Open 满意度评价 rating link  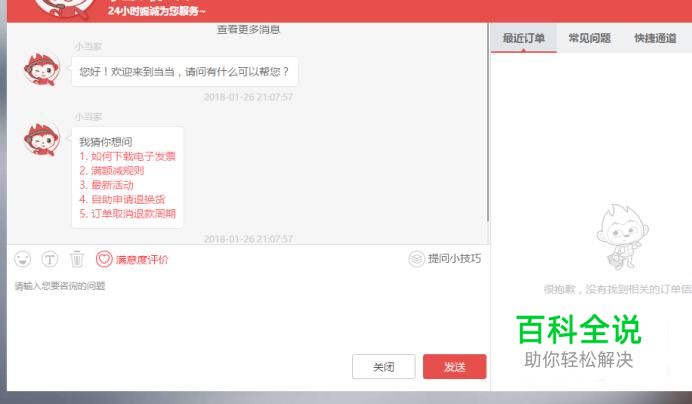[142, 260]
